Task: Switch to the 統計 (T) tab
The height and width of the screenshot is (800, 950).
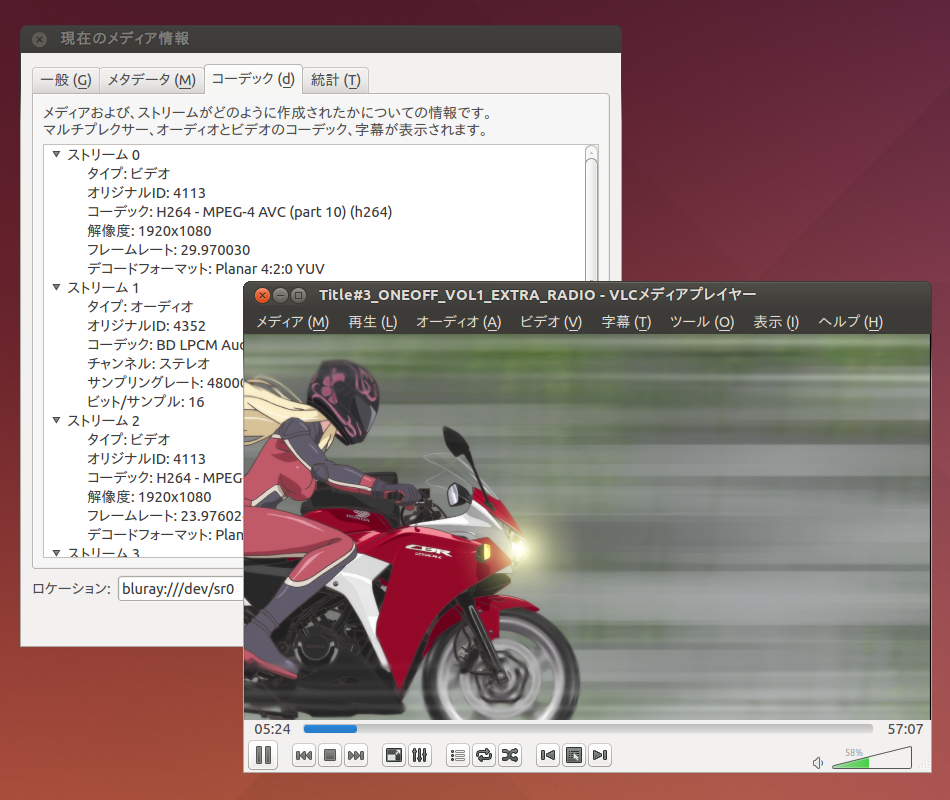Action: click(335, 80)
